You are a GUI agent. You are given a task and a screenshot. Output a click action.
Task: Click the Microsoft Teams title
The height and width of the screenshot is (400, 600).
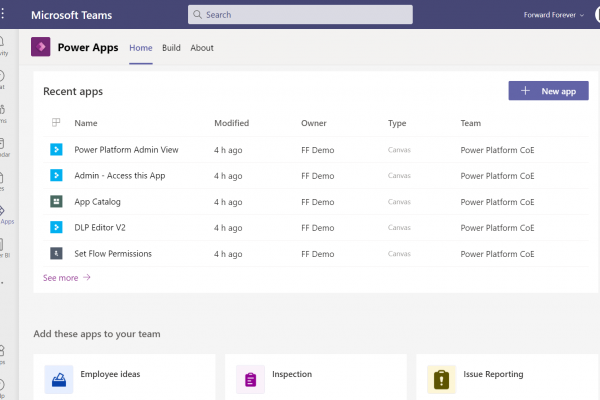72,15
